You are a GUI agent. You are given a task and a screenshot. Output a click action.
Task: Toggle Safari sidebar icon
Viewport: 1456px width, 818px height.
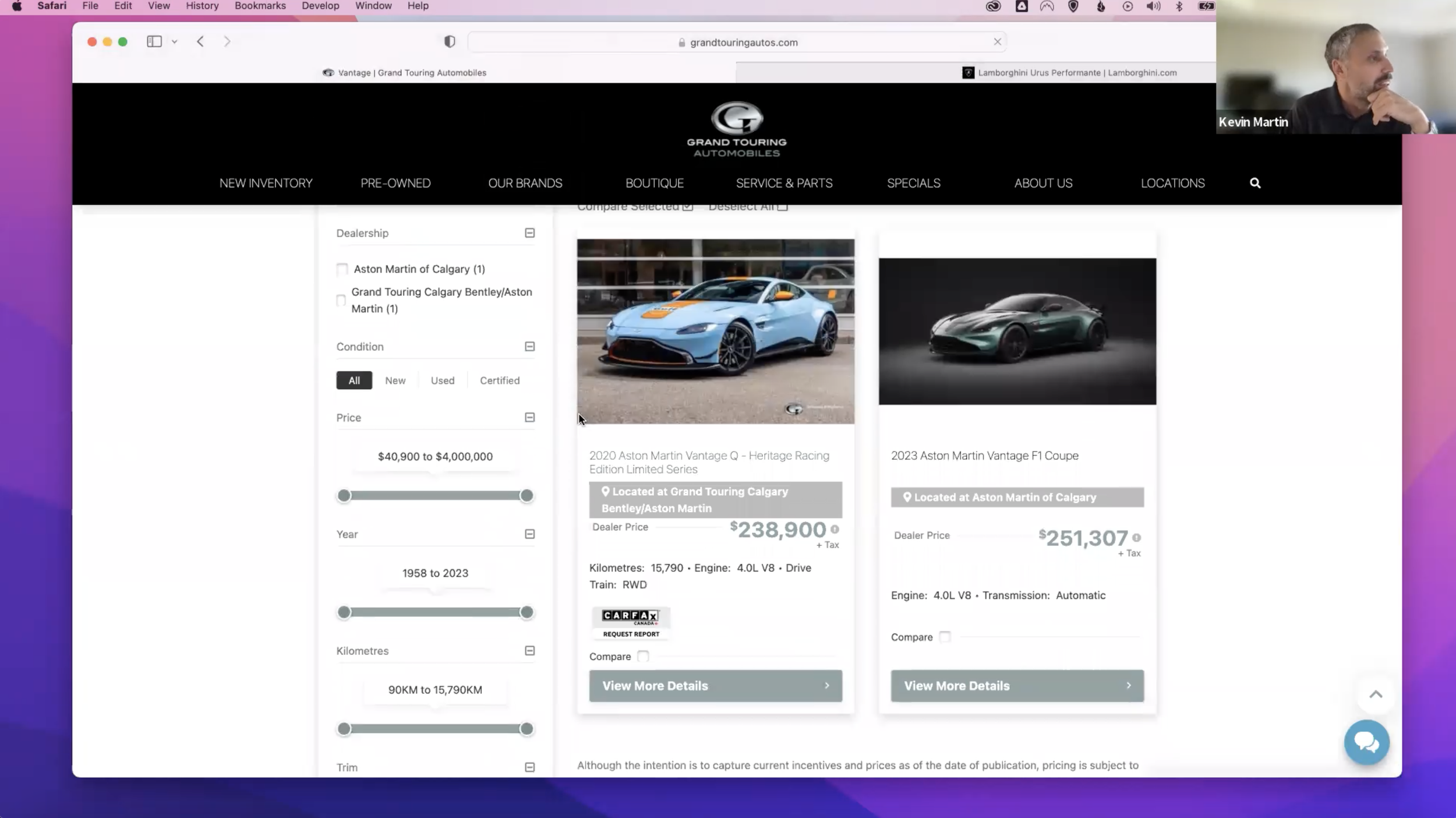[x=154, y=41]
